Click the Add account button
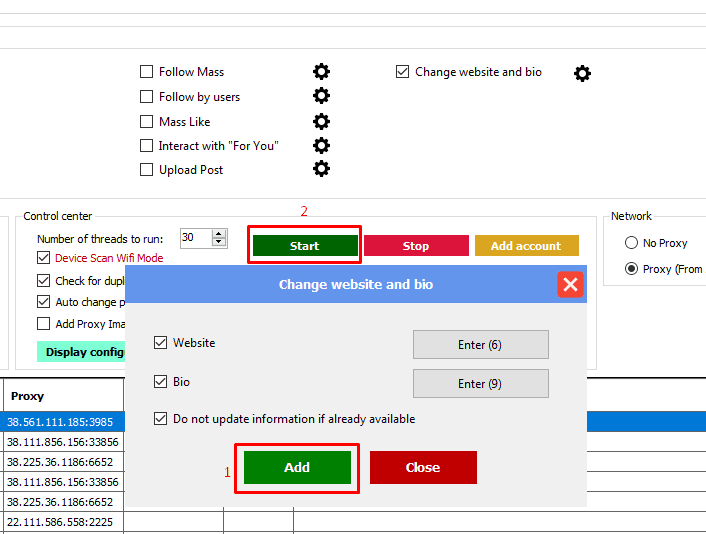The width and height of the screenshot is (706, 534). click(526, 246)
